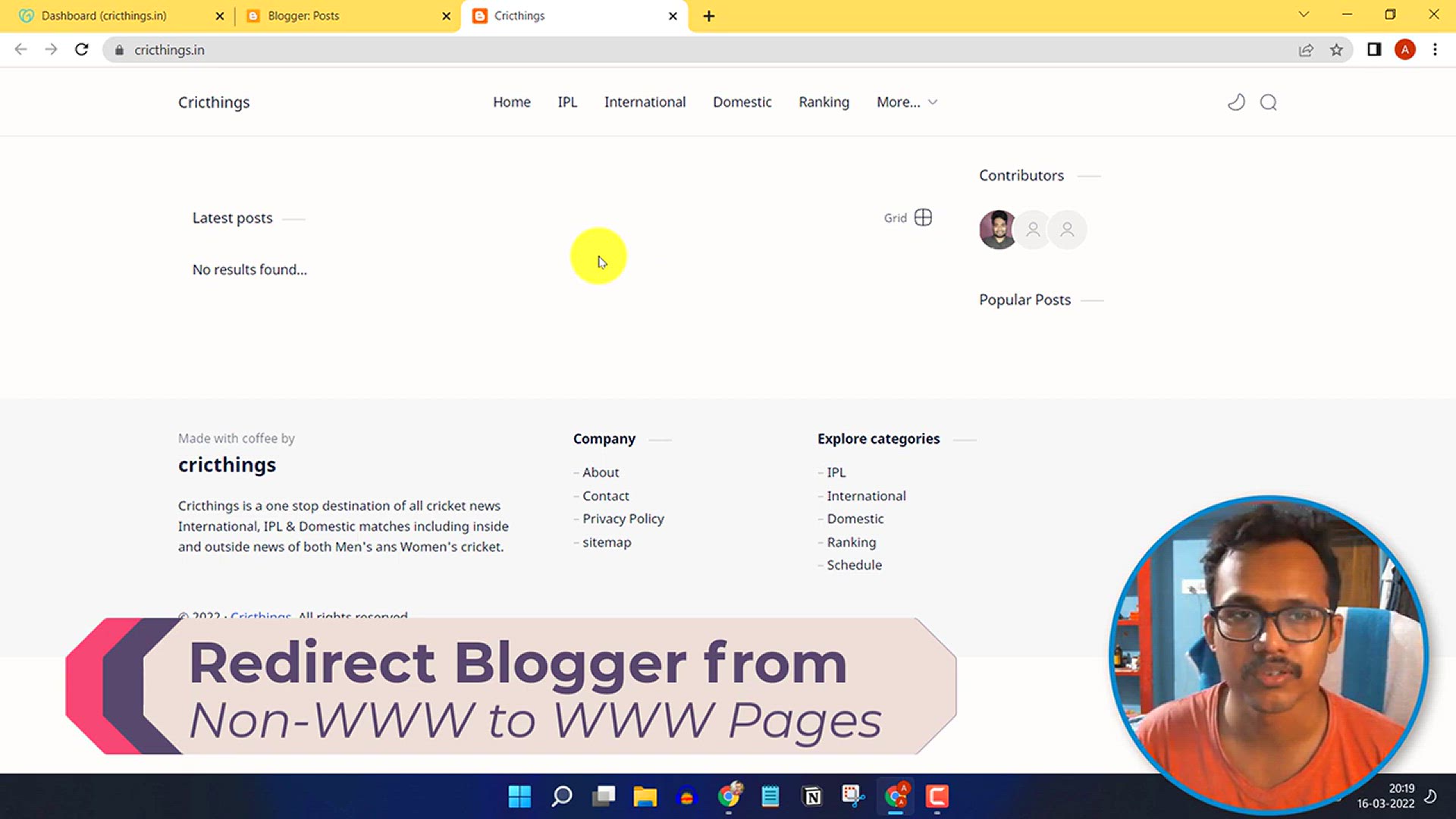Open Chrome profile avatar A
The height and width of the screenshot is (819, 1456).
click(1405, 50)
